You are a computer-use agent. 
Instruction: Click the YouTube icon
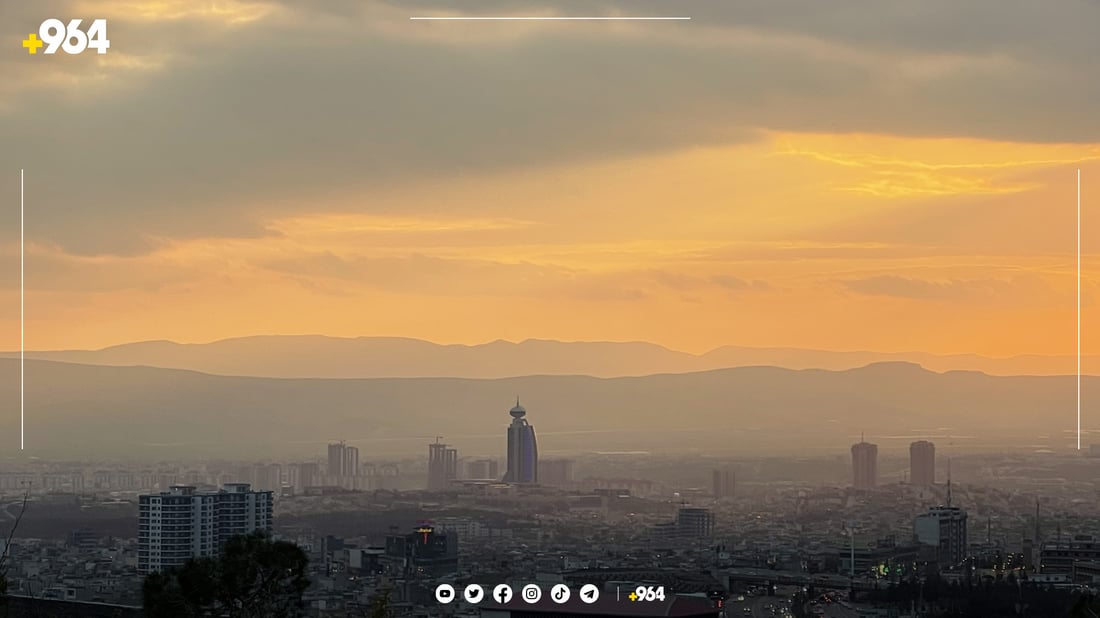click(x=445, y=594)
